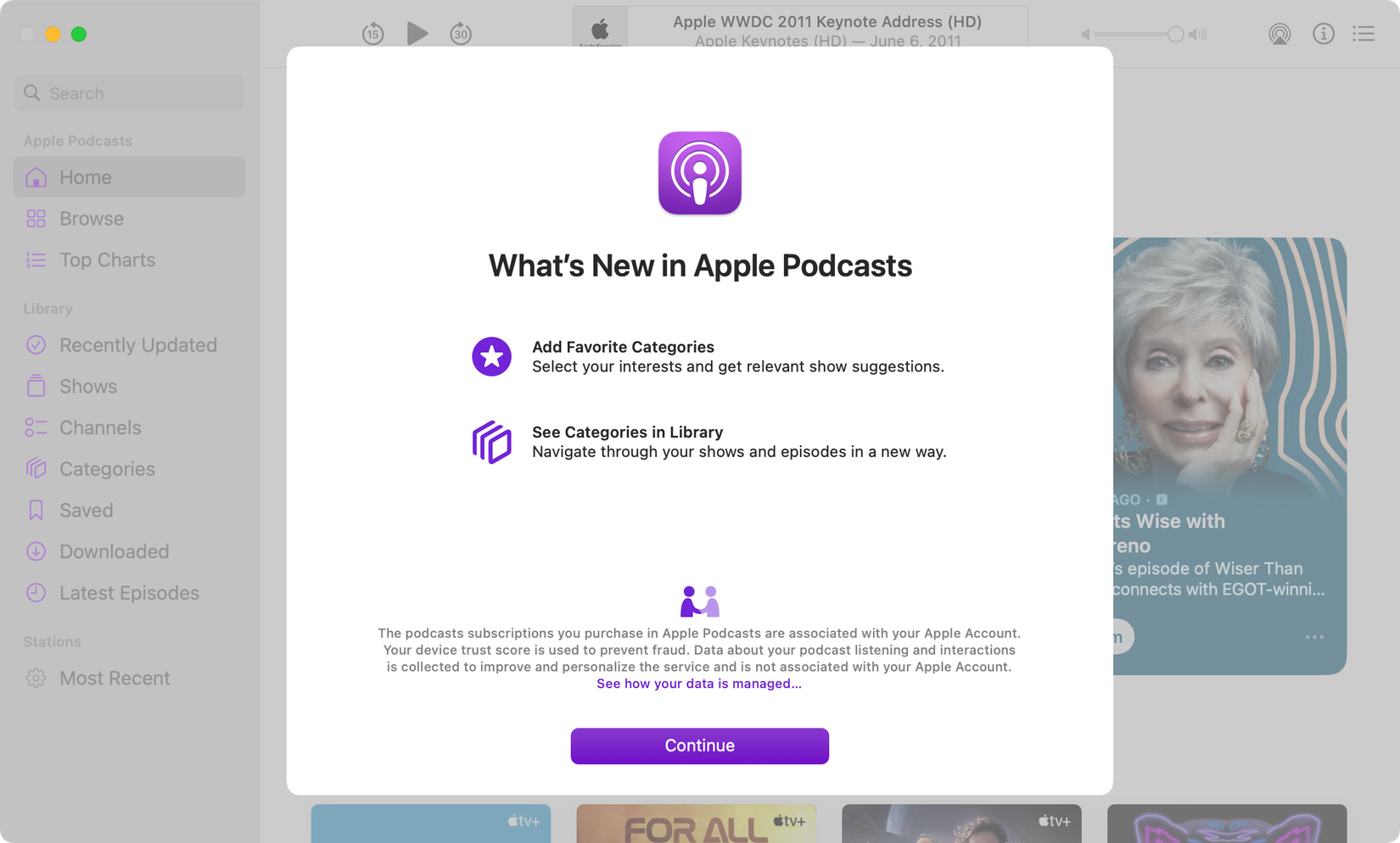Skip back 15 seconds
The height and width of the screenshot is (843, 1400).
click(373, 34)
